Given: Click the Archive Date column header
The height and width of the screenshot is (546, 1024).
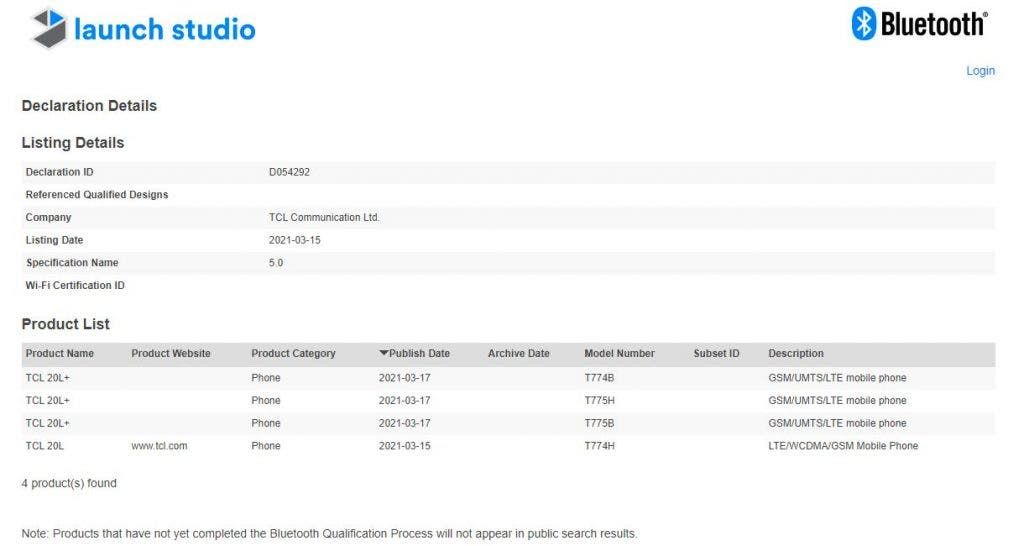Looking at the screenshot, I should point(519,353).
